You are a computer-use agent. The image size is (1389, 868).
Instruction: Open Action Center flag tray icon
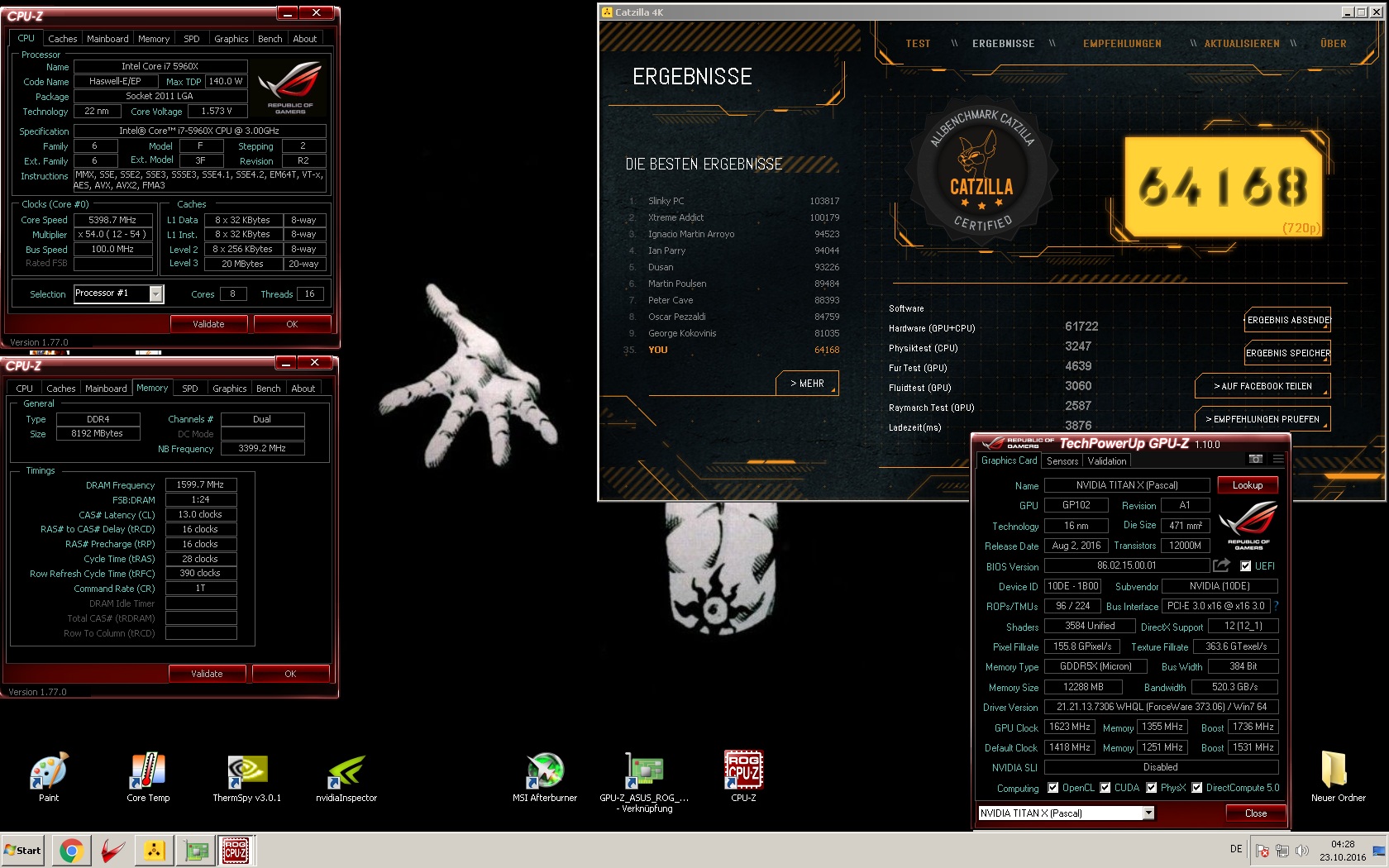[x=1262, y=850]
